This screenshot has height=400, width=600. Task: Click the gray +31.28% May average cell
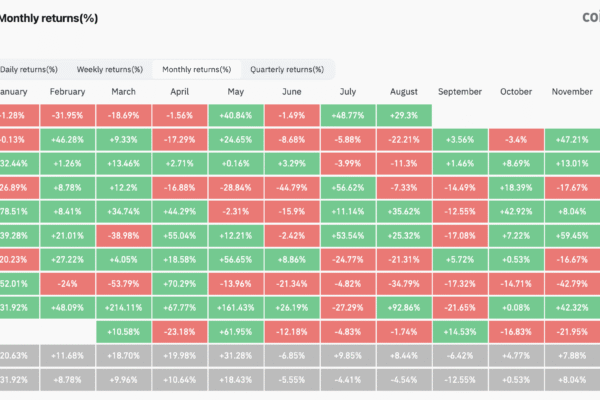tap(238, 355)
